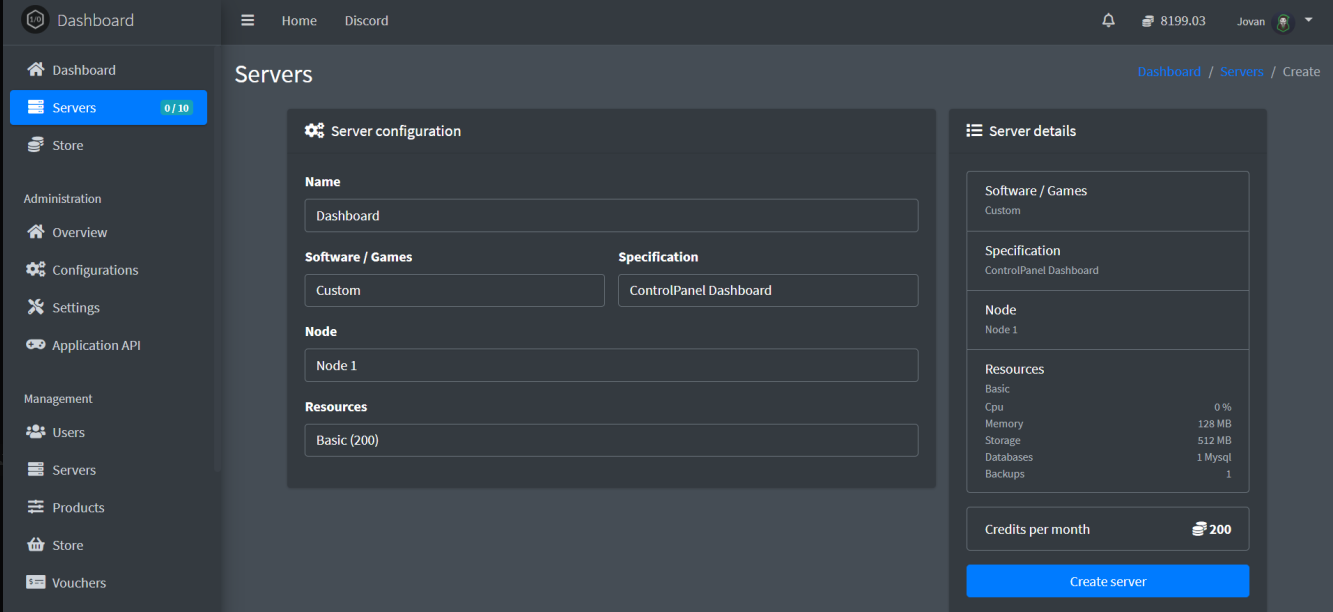1333x612 pixels.
Task: Open the Settings wrench in the sidebar
Action: coord(35,307)
